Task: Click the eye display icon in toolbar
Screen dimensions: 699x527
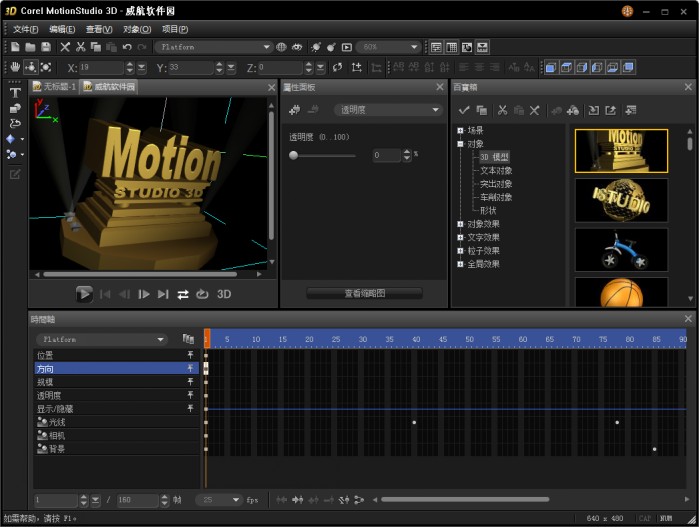Action: (297, 47)
